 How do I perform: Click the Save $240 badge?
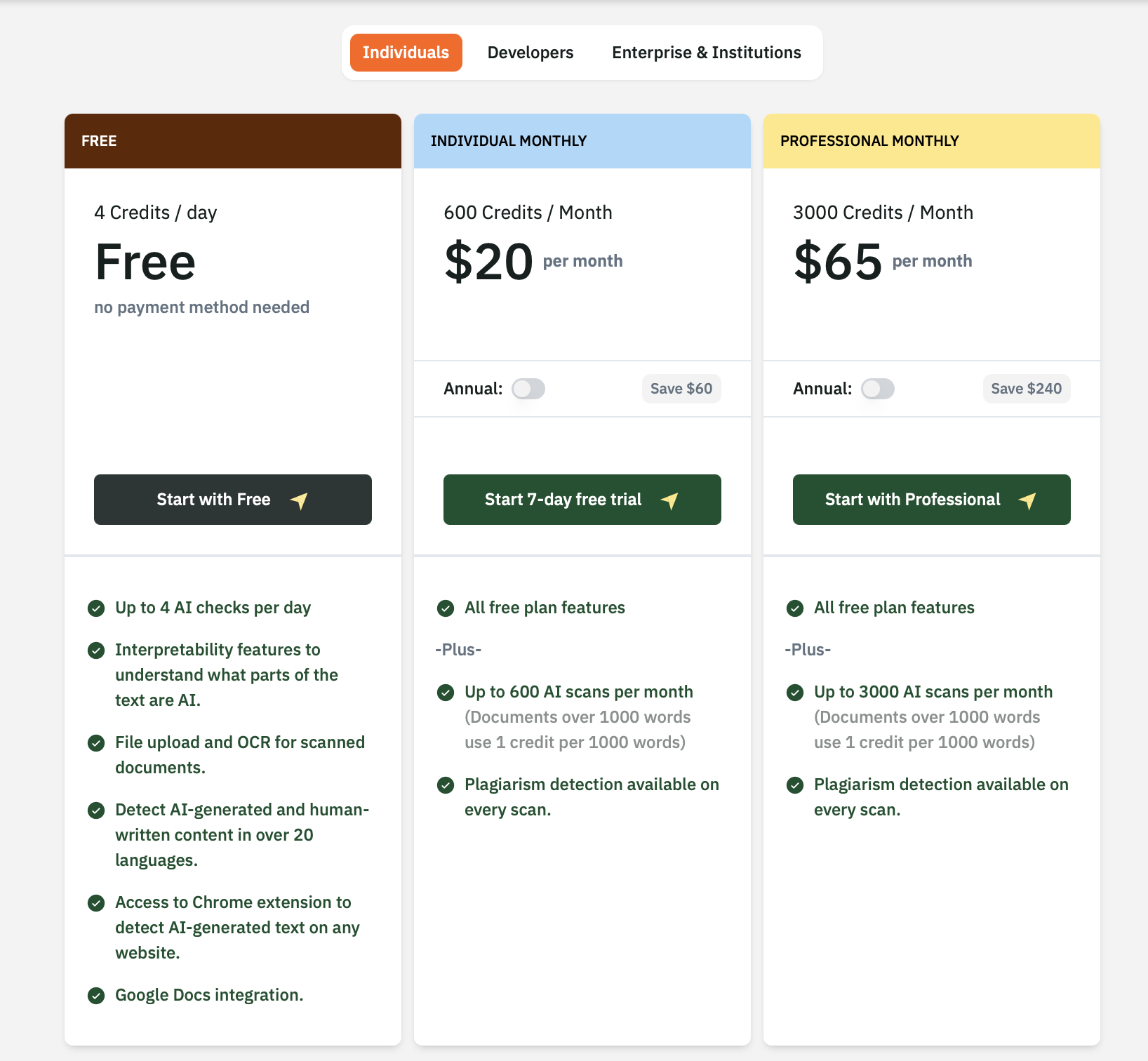(x=1026, y=389)
